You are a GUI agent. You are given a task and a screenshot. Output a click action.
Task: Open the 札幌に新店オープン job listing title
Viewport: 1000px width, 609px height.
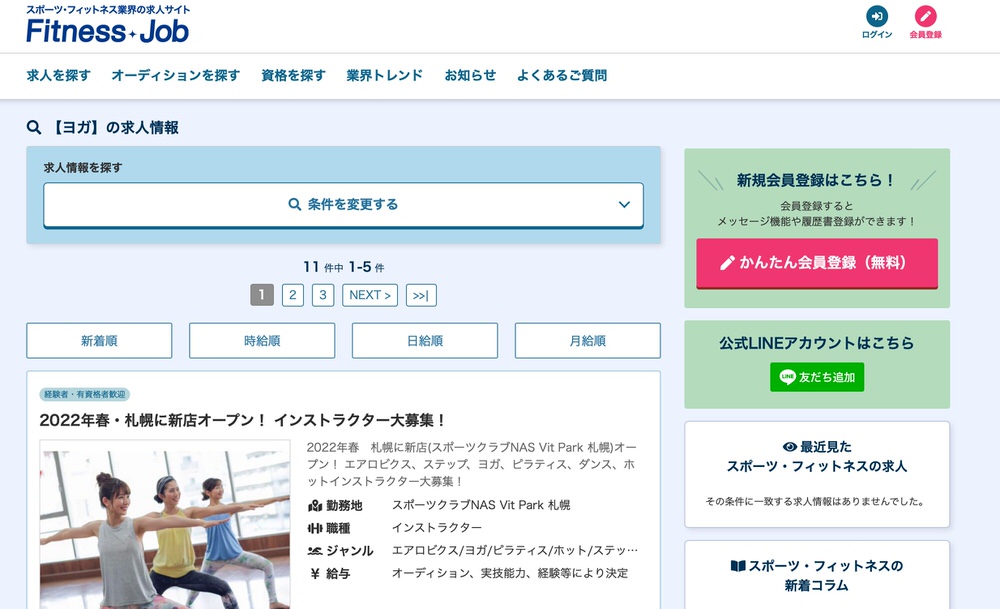(x=243, y=420)
